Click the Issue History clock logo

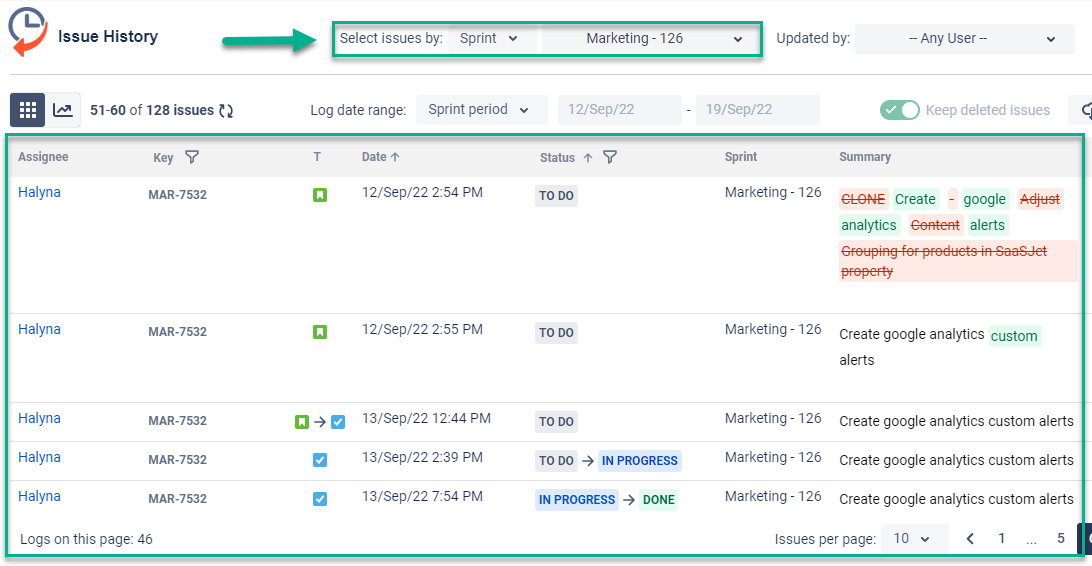coord(28,31)
